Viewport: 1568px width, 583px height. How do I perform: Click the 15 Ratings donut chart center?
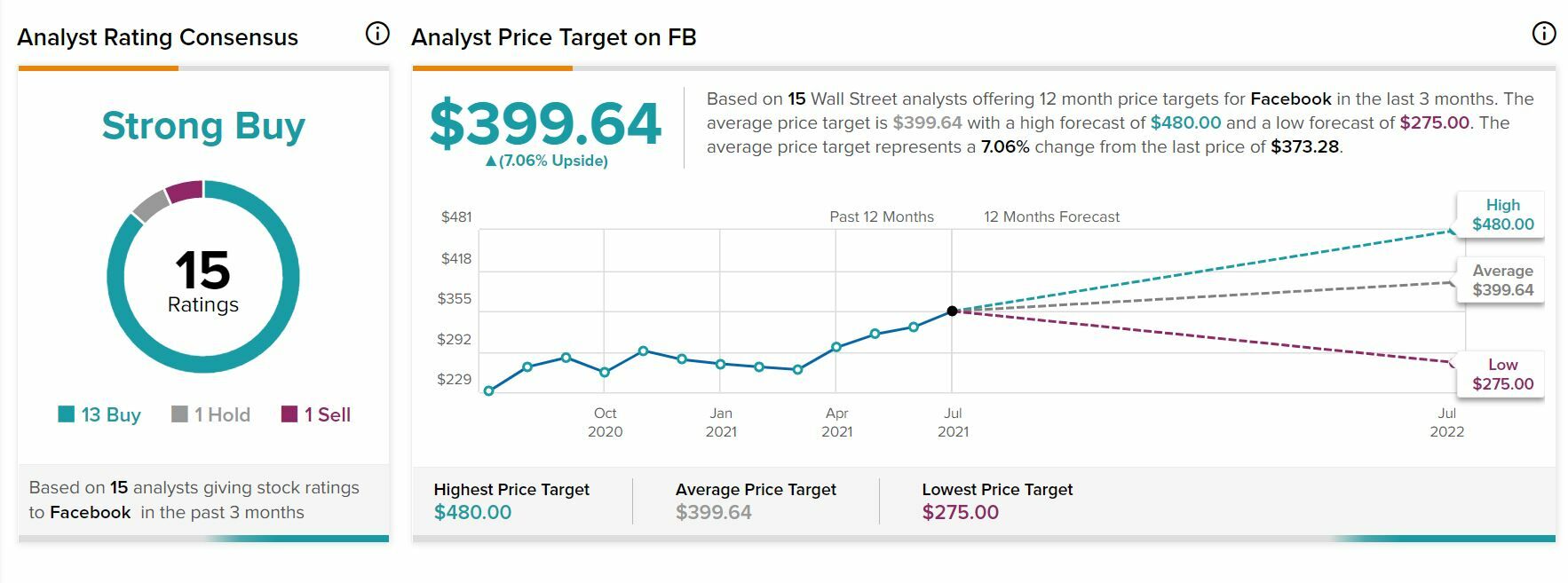point(203,280)
